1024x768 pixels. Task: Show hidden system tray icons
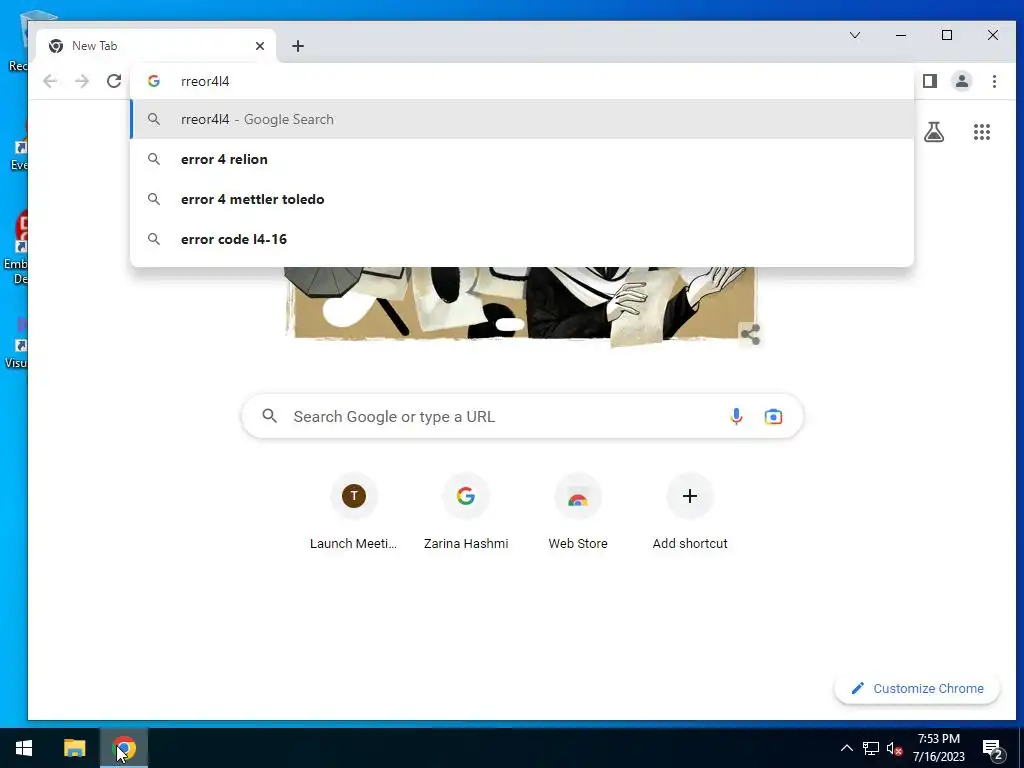[x=846, y=748]
